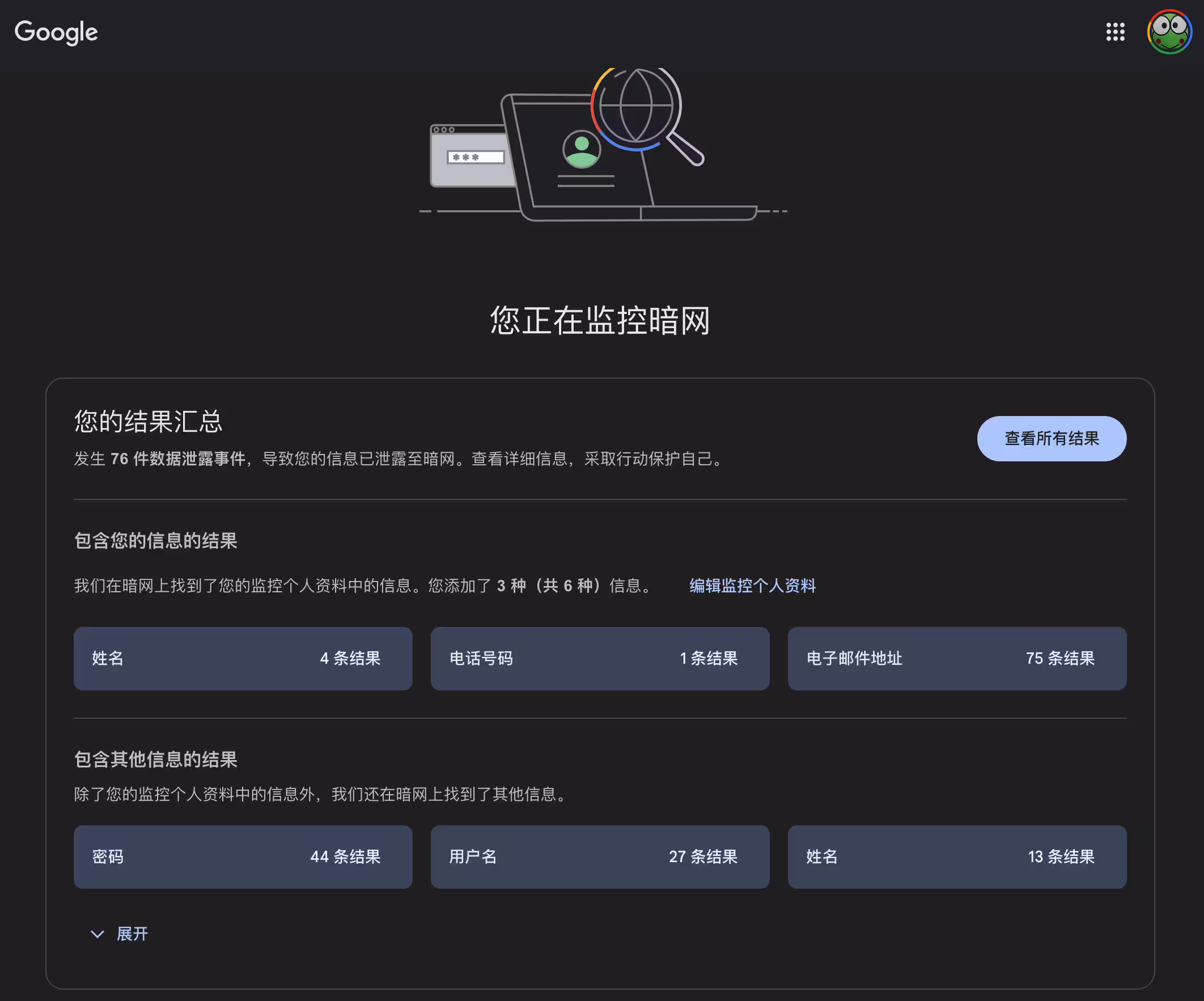Select the 4 条结果 count for 姓名
Screen dimensions: 1204x1001
pyautogui.click(x=350, y=658)
